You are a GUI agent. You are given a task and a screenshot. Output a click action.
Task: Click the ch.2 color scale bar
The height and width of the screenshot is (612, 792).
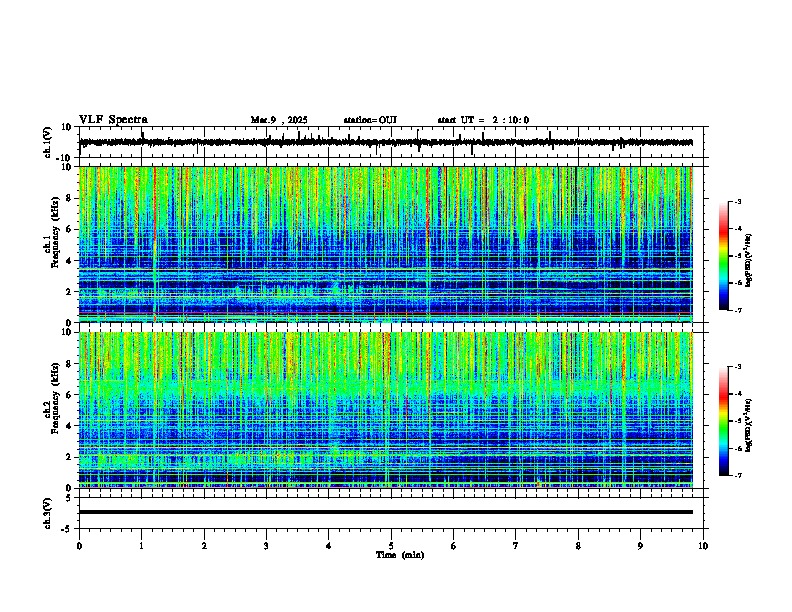[724, 421]
